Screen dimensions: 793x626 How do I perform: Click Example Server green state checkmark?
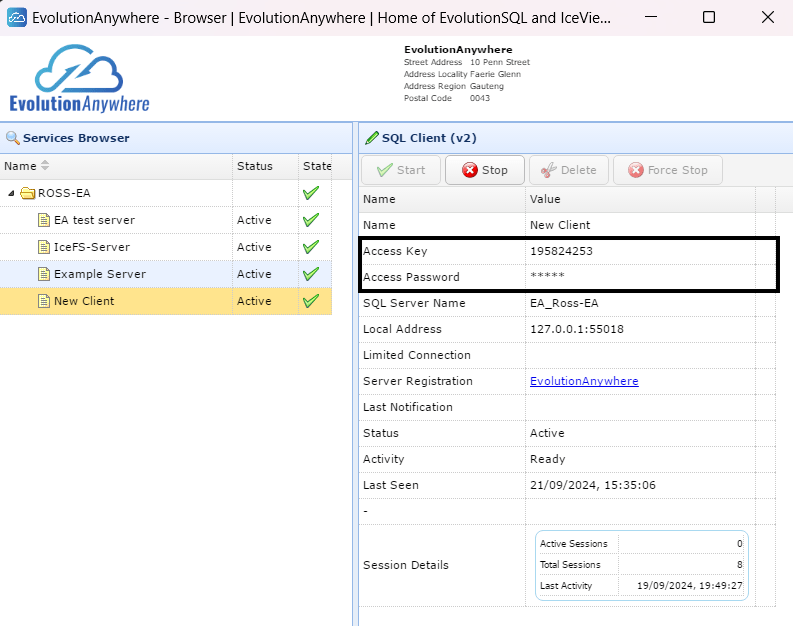311,274
